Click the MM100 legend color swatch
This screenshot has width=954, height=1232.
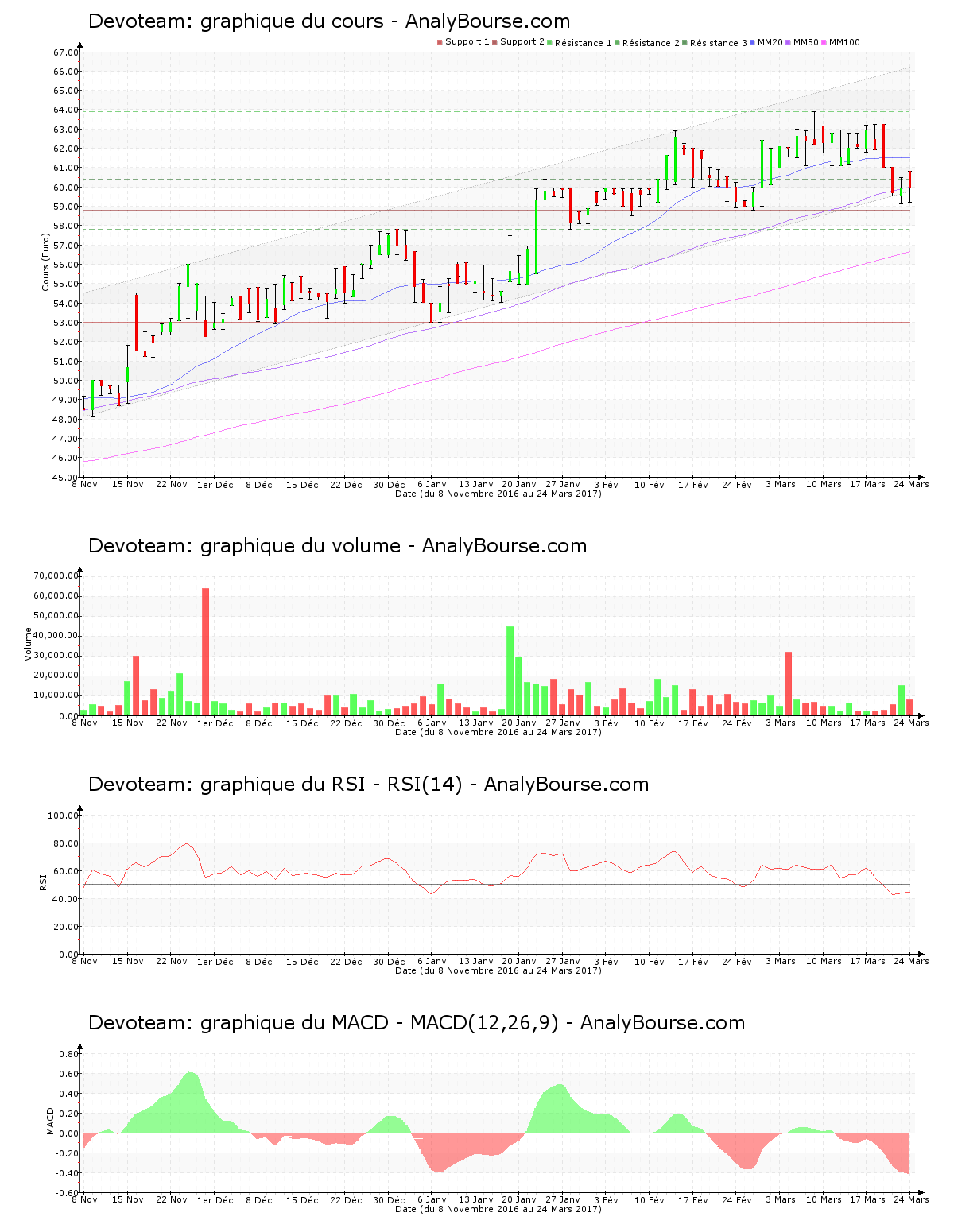[824, 42]
